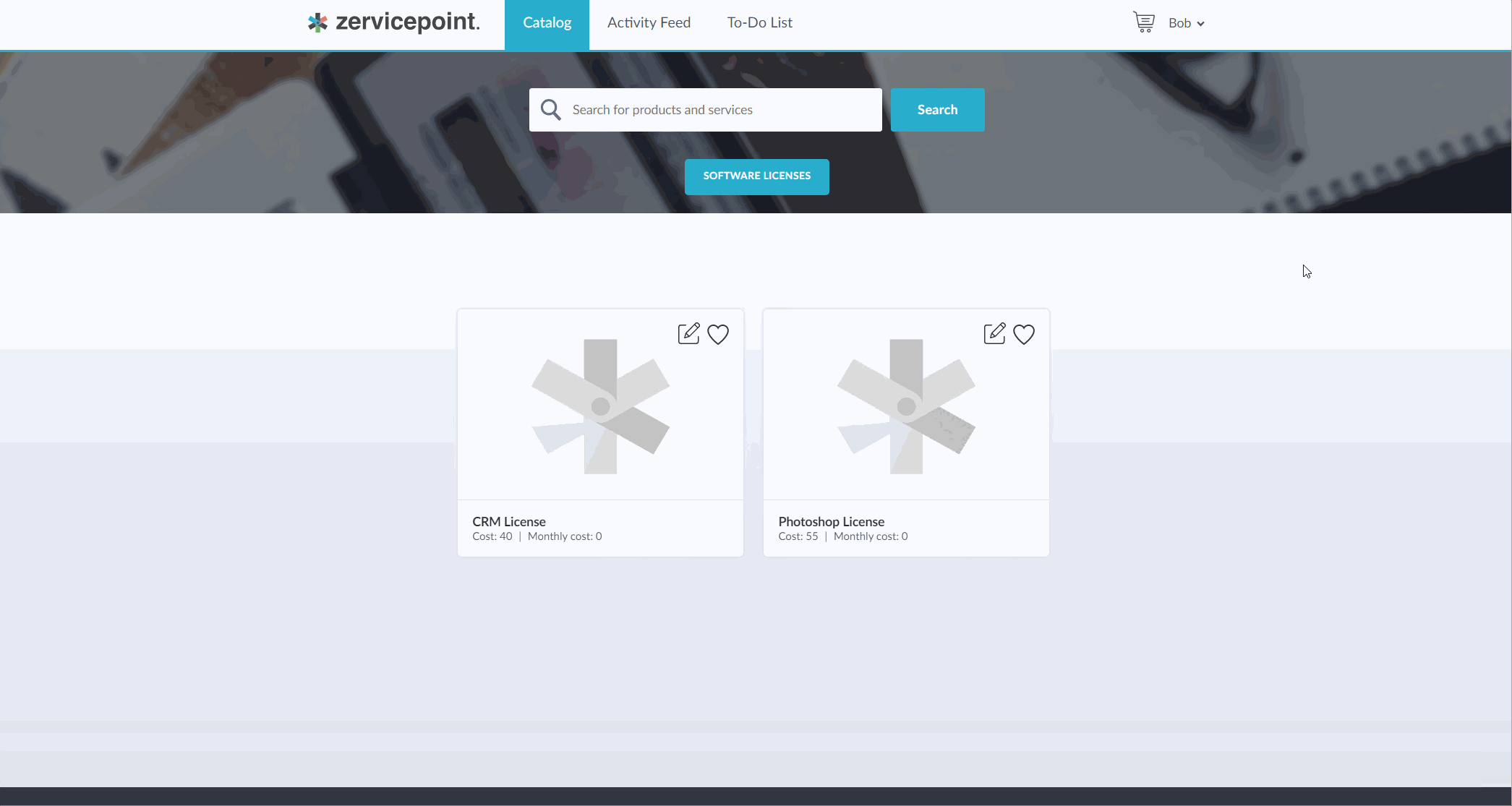Open the Photoshop License placeholder image

(x=906, y=406)
